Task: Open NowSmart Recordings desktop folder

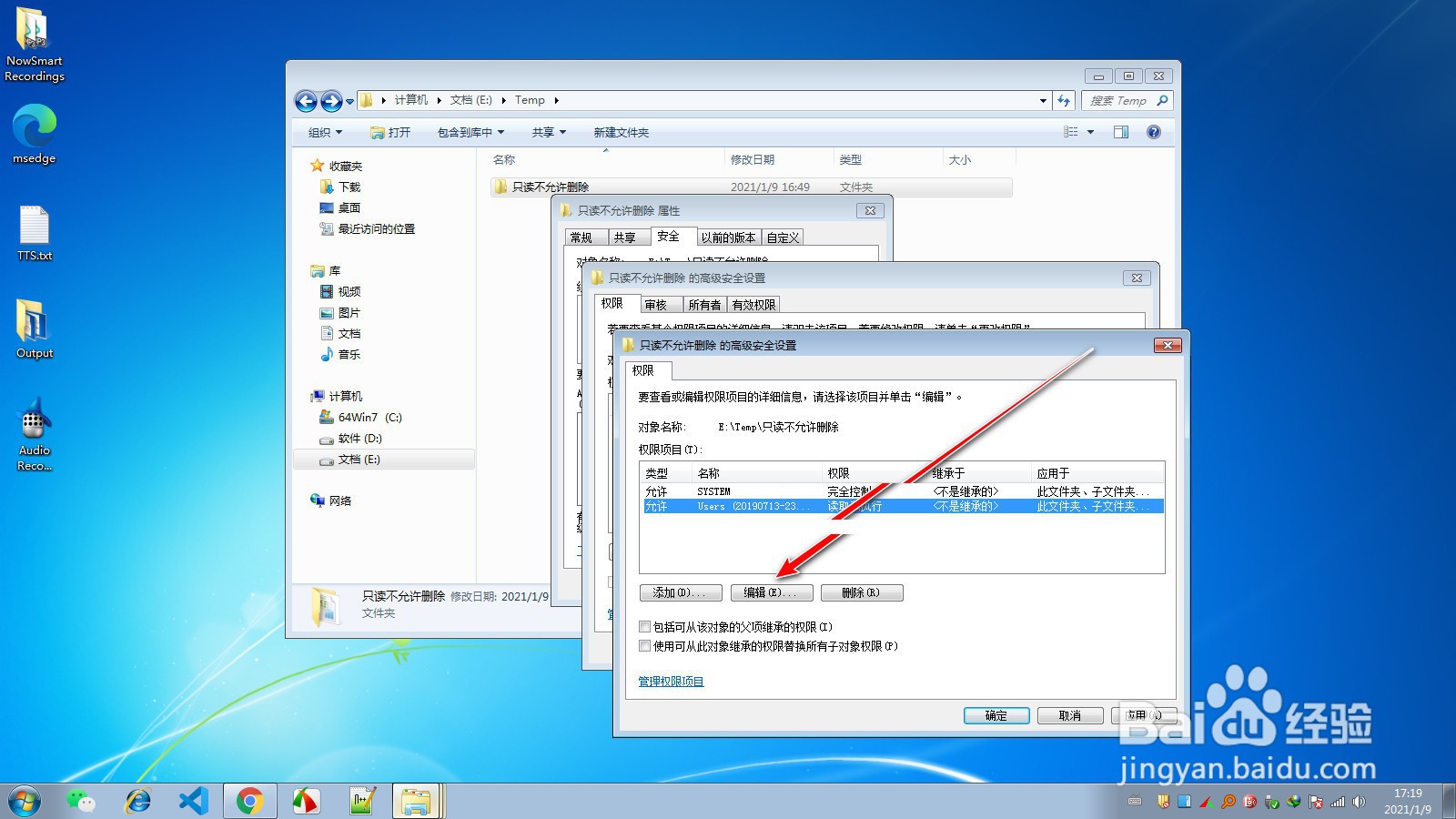Action: [35, 44]
